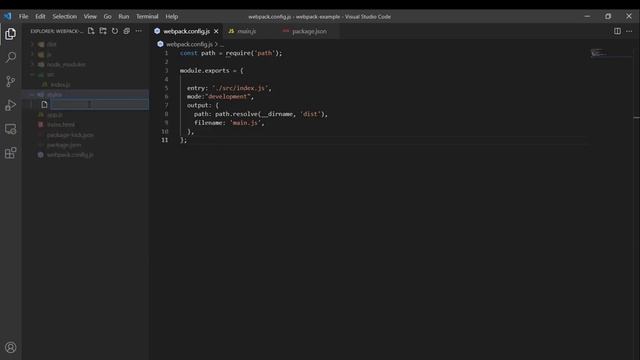Open the Run menu
Viewport: 640px width, 360px height.
pyautogui.click(x=124, y=17)
